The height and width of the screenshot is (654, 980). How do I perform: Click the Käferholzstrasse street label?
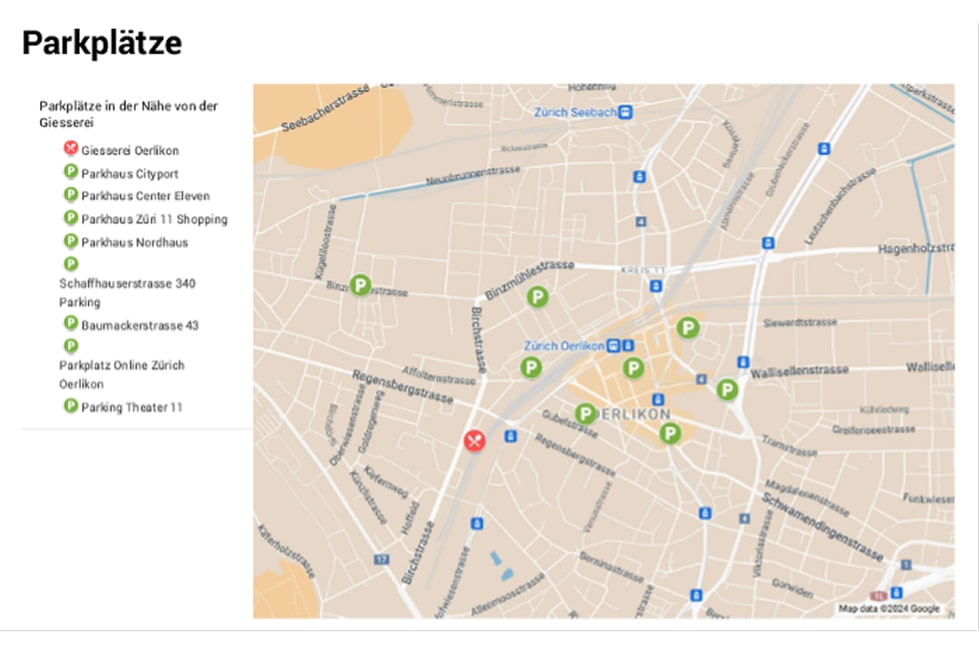[286, 551]
